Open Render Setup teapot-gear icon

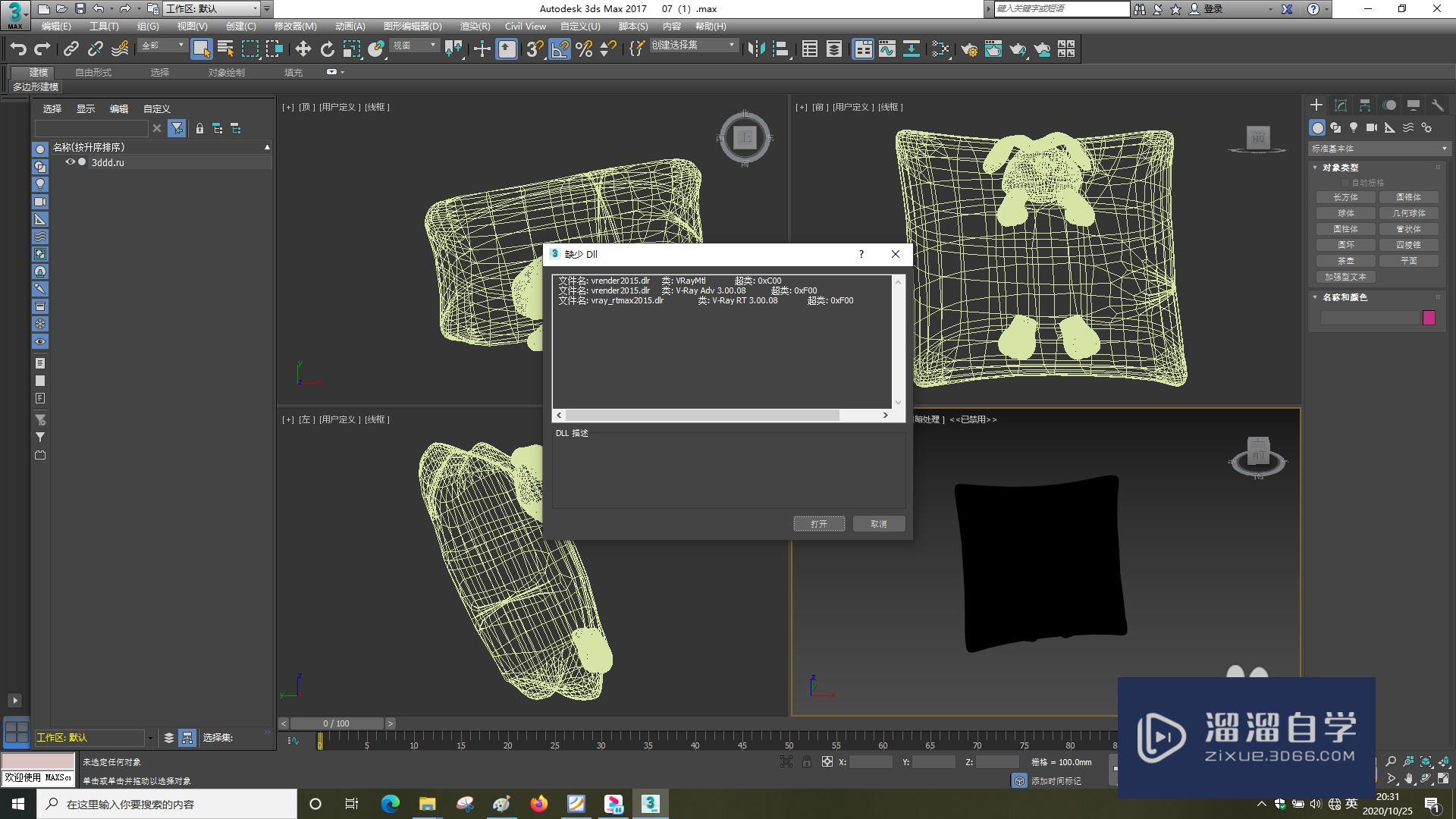coord(968,49)
